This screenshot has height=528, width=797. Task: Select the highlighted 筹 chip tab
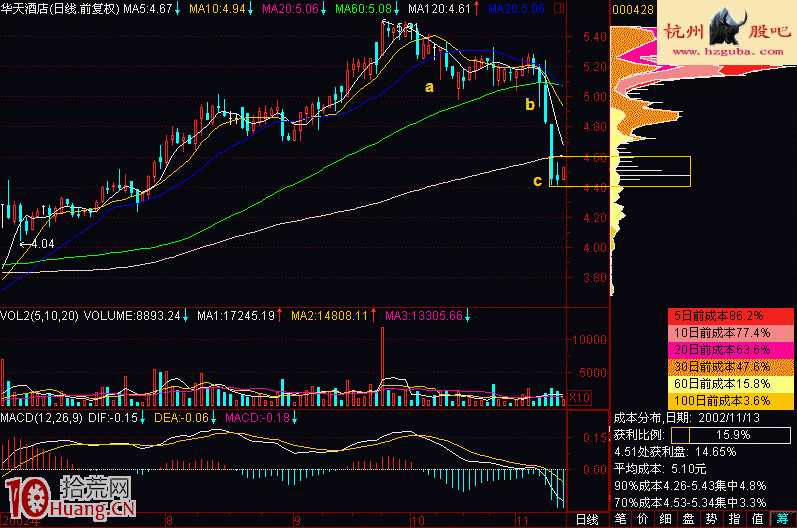[x=782, y=519]
